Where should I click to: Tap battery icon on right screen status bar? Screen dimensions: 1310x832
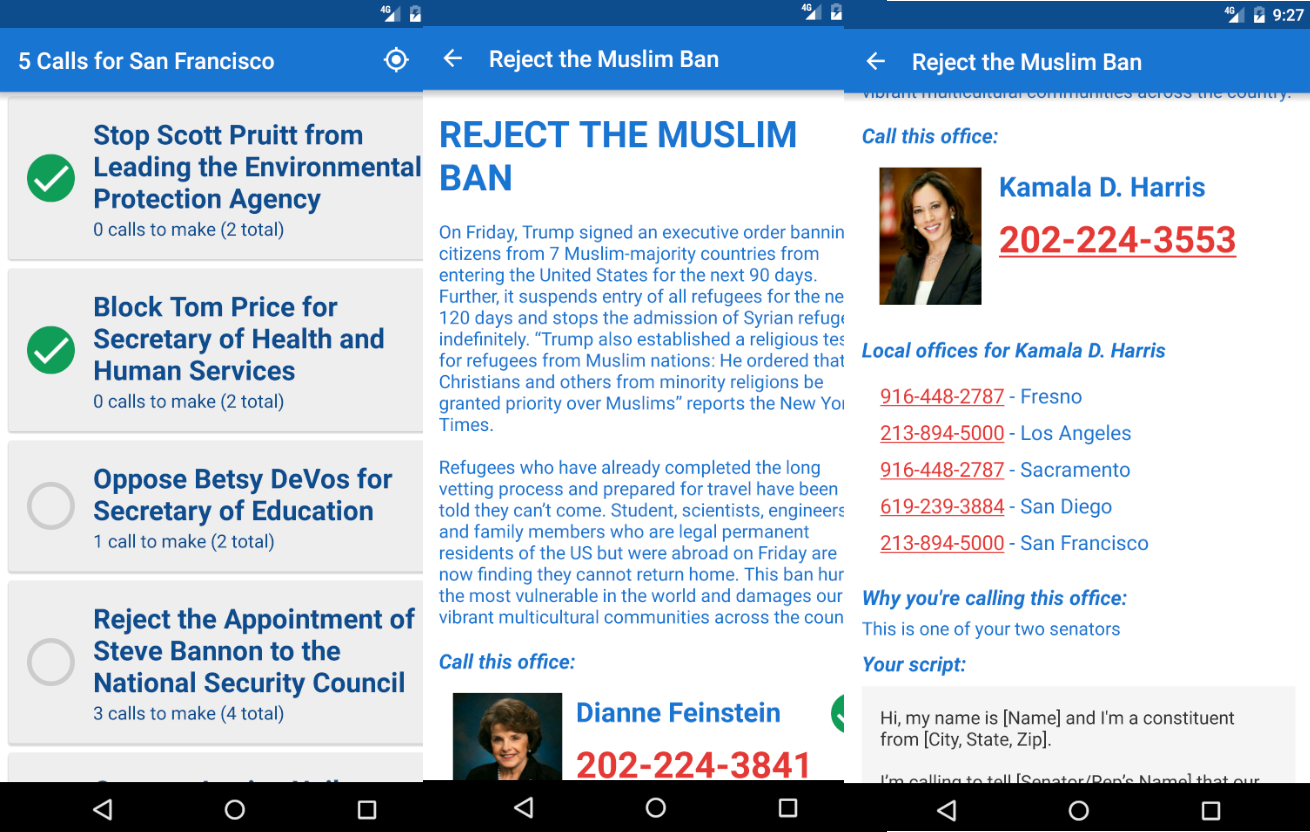[x=1258, y=15]
